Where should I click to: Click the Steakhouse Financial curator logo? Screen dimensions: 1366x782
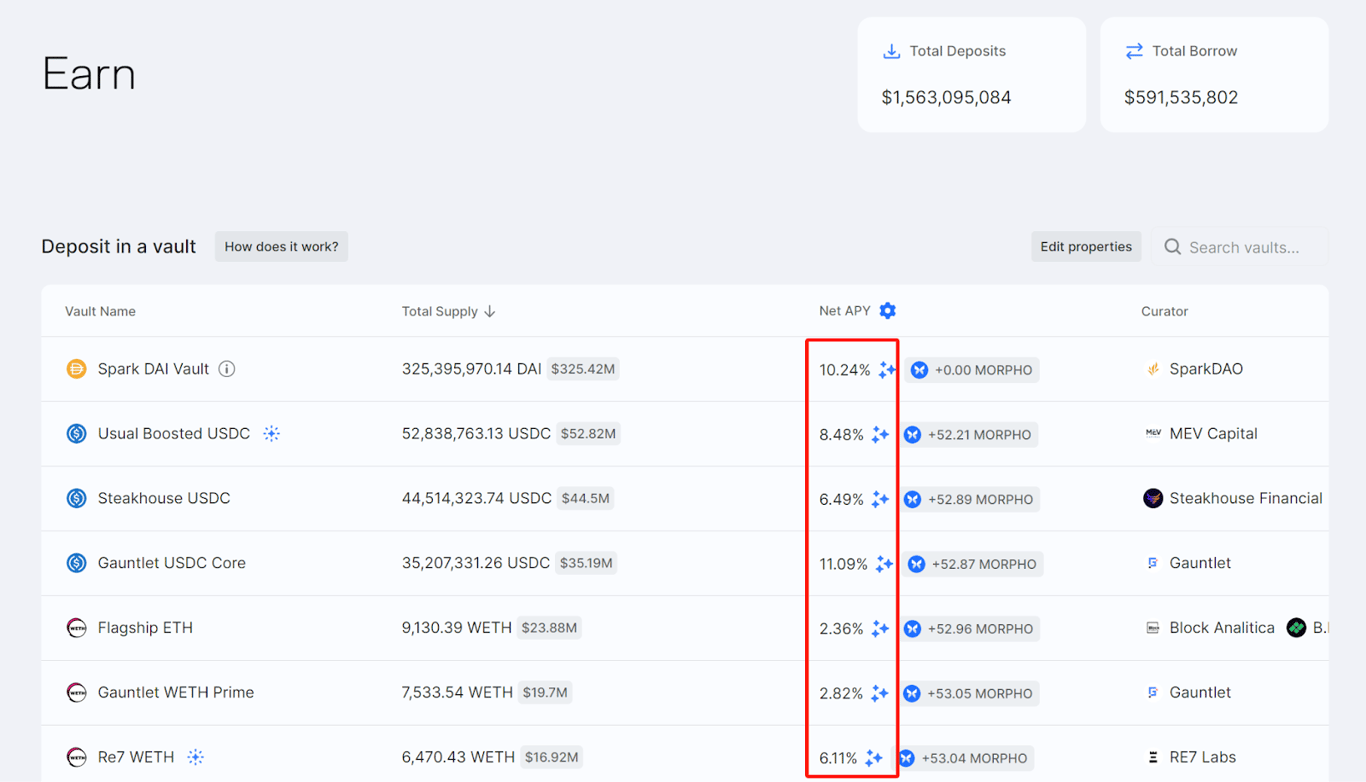[1153, 498]
